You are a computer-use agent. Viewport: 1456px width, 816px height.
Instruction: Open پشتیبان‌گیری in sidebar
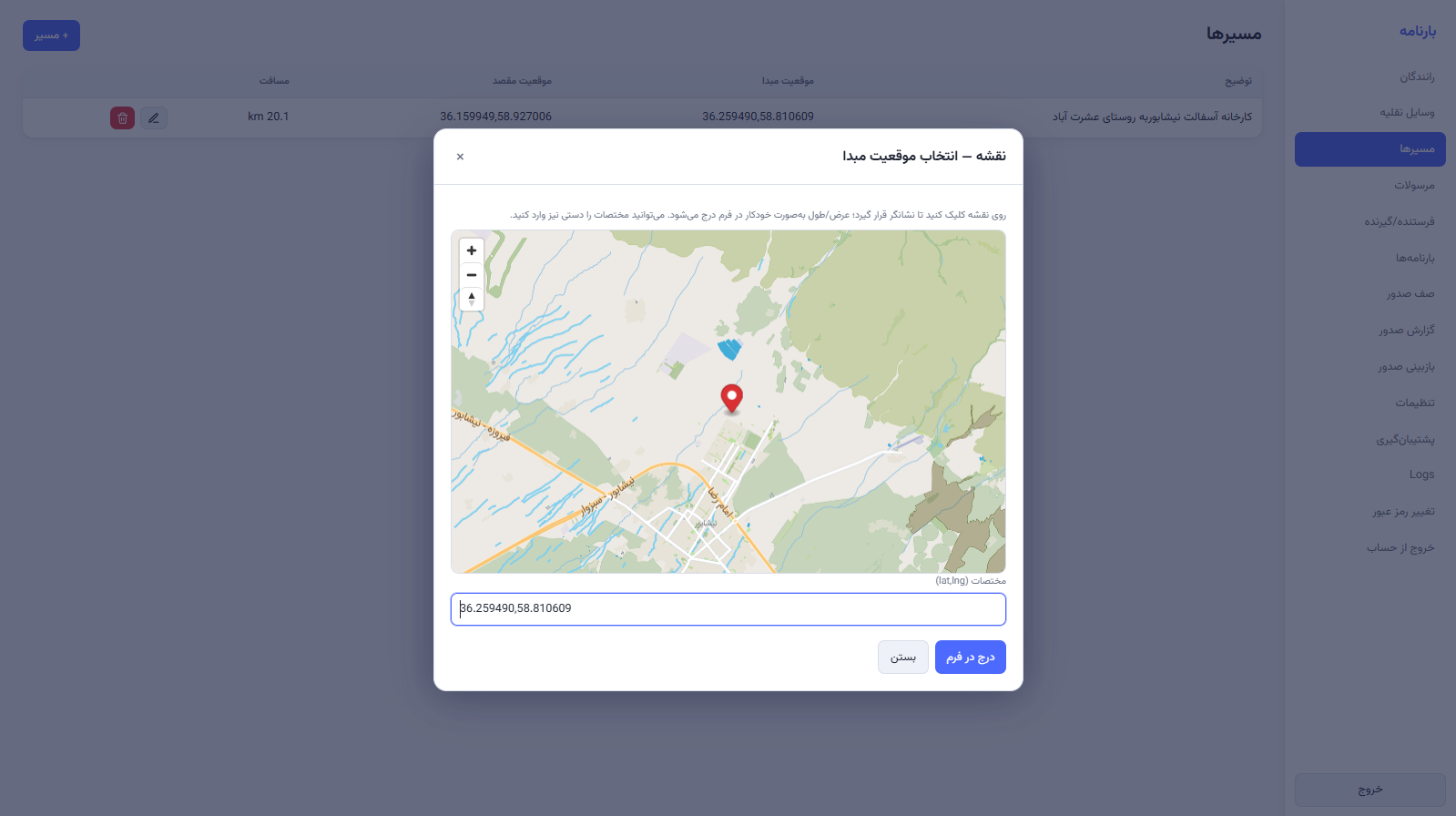click(x=1370, y=439)
